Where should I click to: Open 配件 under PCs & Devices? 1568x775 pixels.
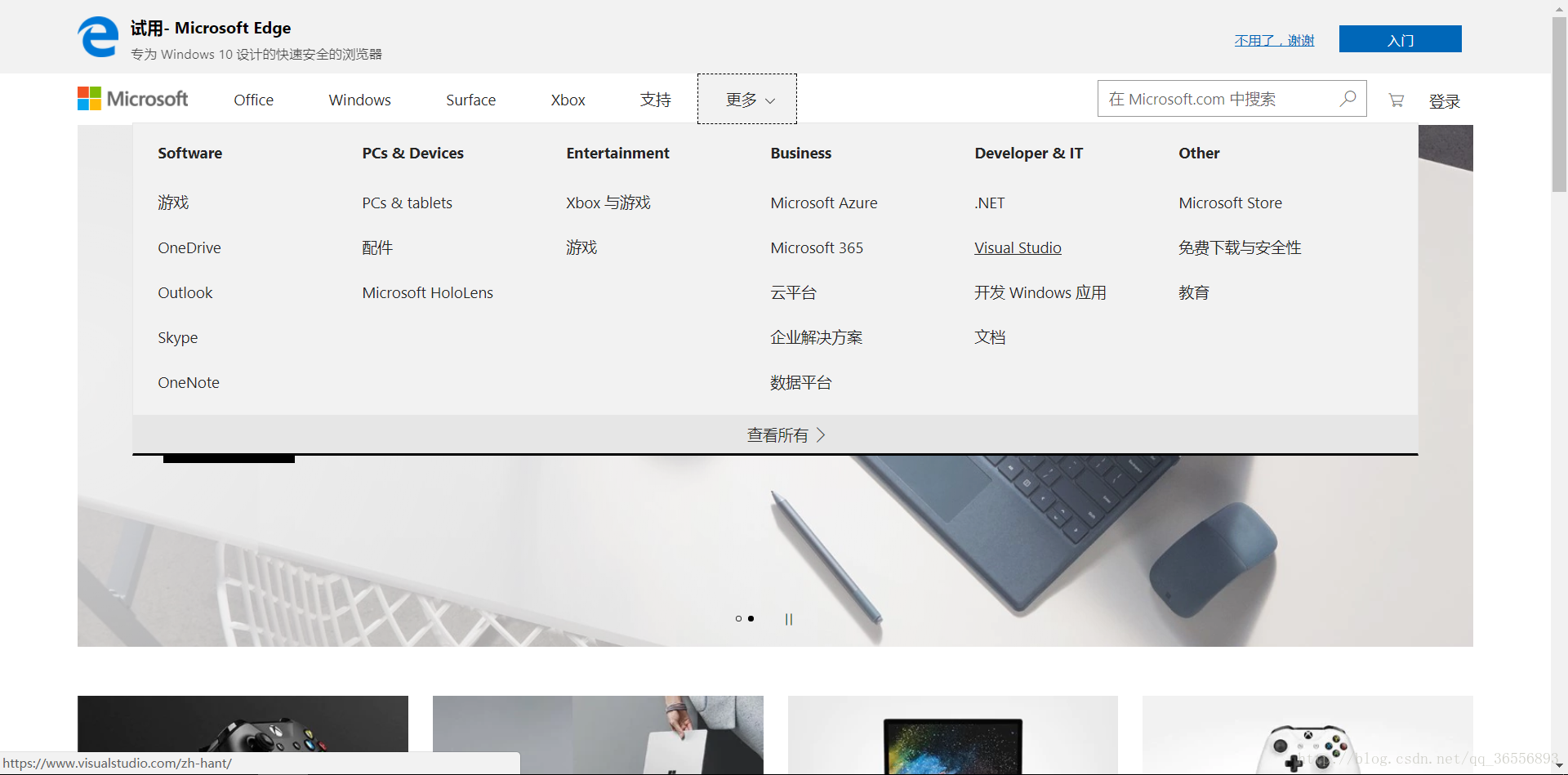tap(377, 247)
